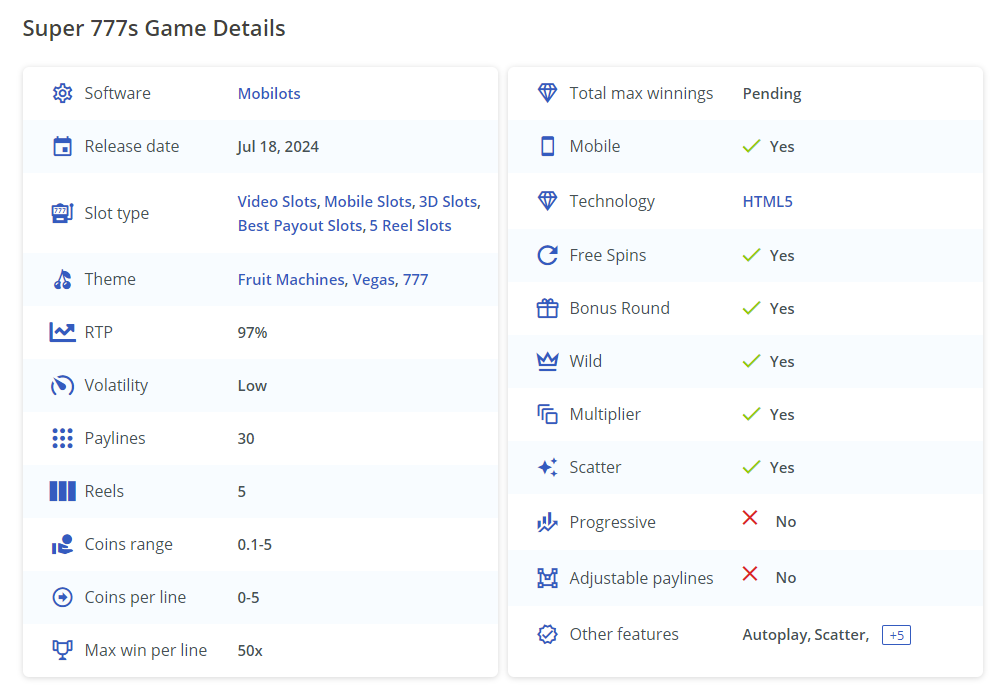Click the Adjustable paylines icon
The height and width of the screenshot is (694, 1004).
click(x=547, y=578)
